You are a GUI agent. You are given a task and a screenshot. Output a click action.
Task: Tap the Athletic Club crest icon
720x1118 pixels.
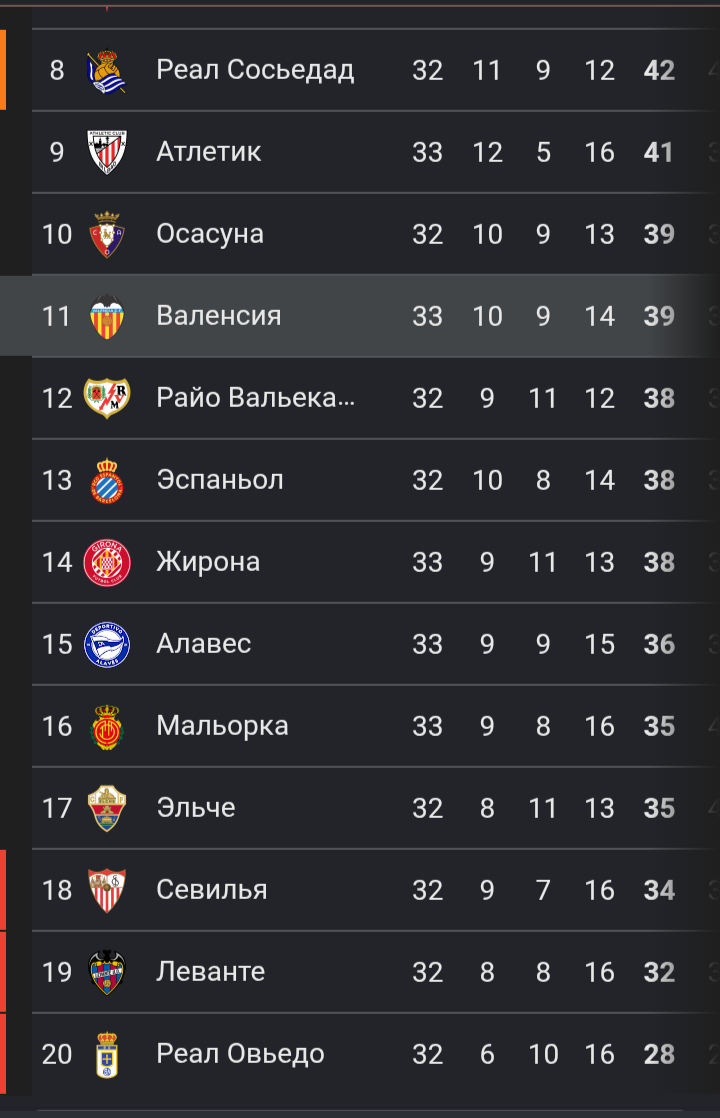[106, 152]
